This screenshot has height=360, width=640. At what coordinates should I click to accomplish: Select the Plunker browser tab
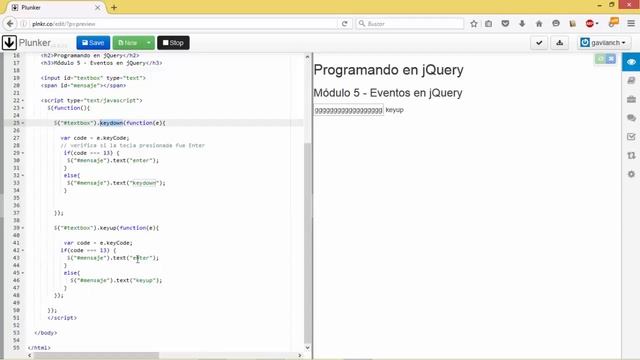pyautogui.click(x=56, y=7)
